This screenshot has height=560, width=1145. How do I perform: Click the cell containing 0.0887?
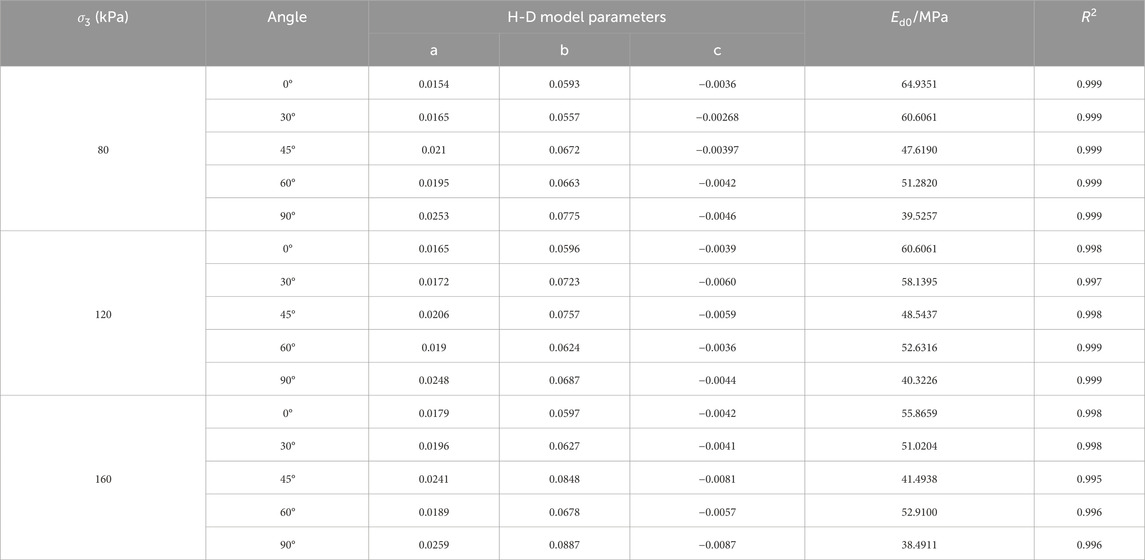[x=564, y=543]
